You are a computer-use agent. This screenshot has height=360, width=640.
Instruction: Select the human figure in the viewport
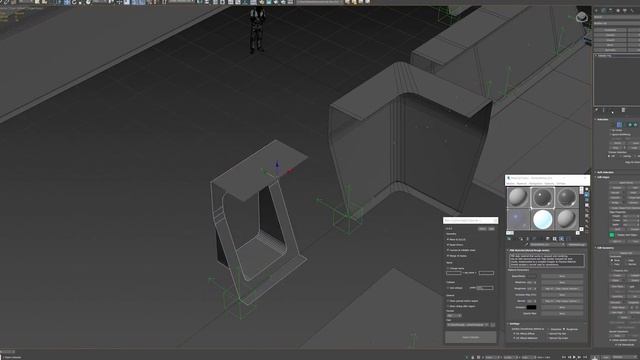click(x=257, y=29)
